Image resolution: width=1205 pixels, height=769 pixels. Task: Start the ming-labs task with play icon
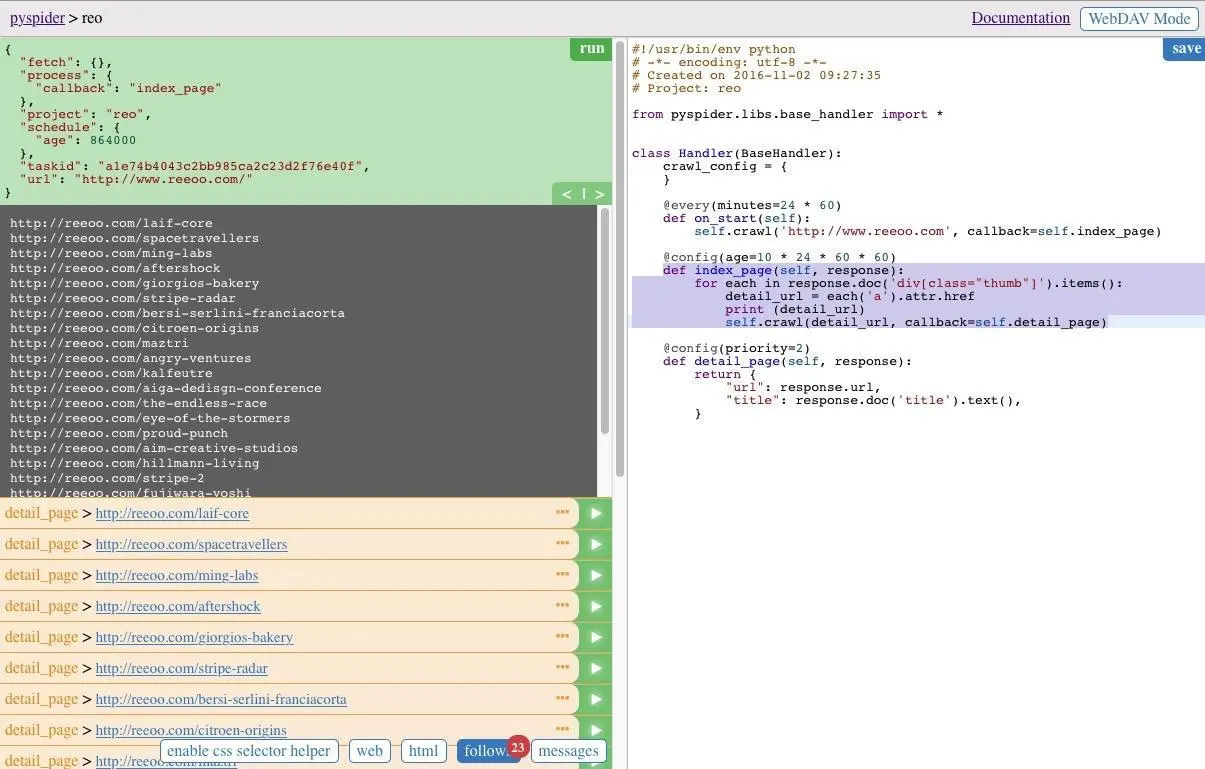(596, 575)
